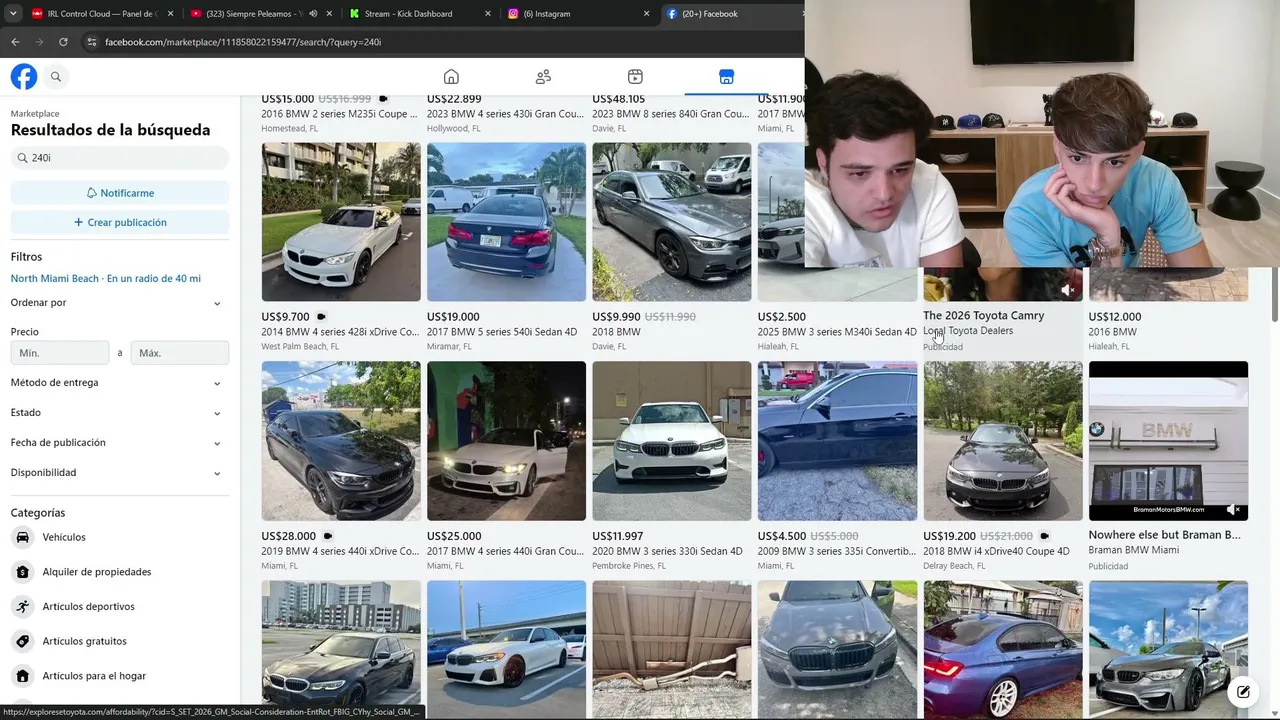Open the 2018 BMW i4 xDrive40 photo
1280x720 pixels.
(x=1003, y=441)
